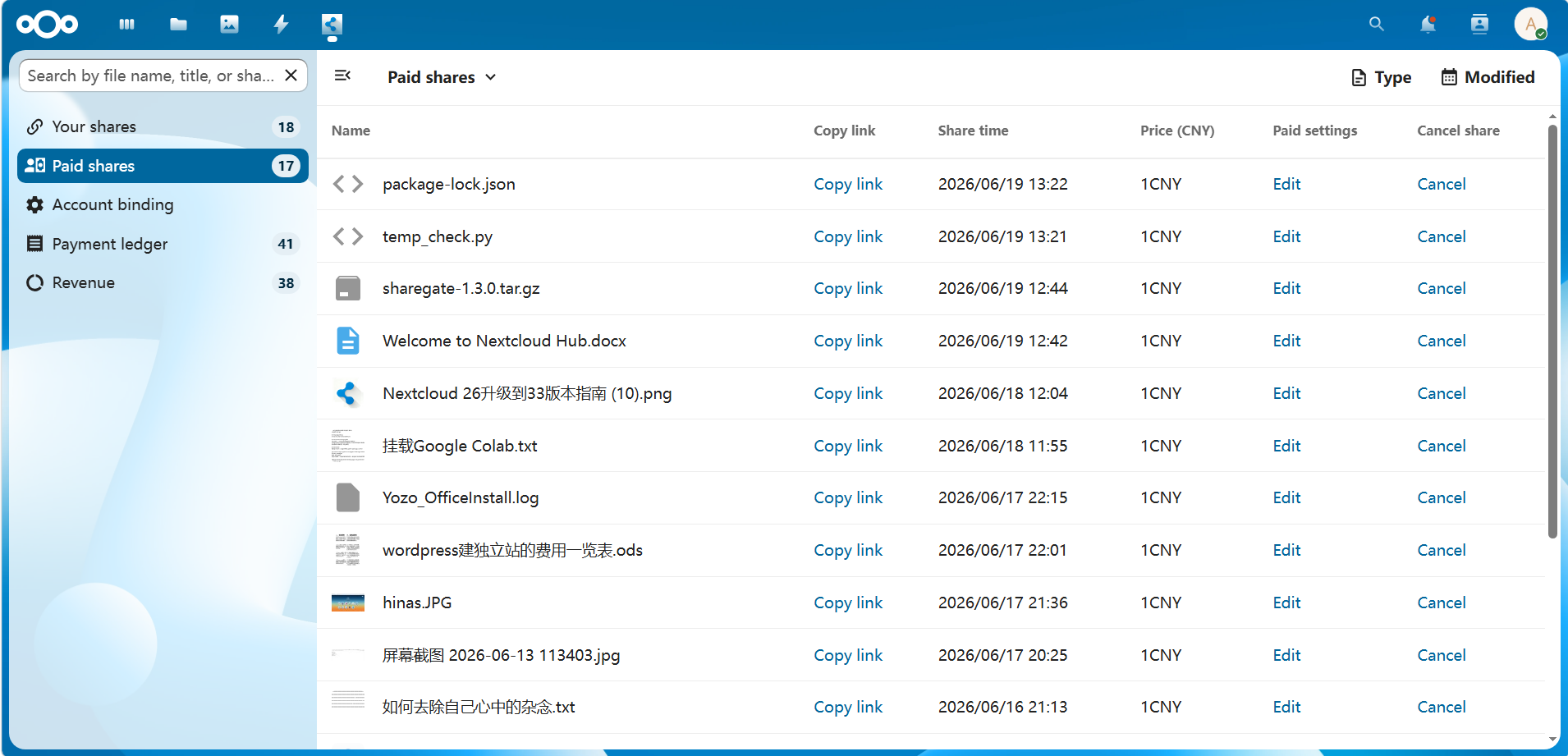Open the Files folder icon
This screenshot has width=1568, height=756.
point(178,25)
